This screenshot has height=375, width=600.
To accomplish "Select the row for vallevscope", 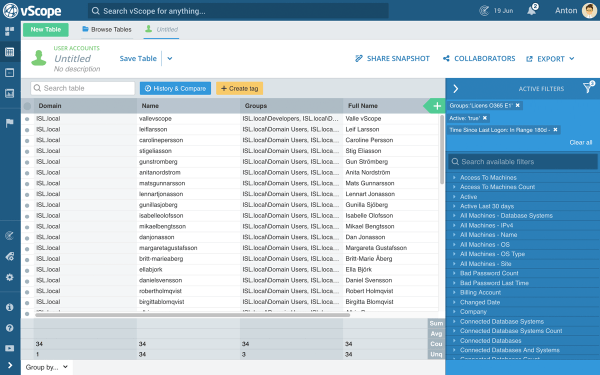I will 27,119.
